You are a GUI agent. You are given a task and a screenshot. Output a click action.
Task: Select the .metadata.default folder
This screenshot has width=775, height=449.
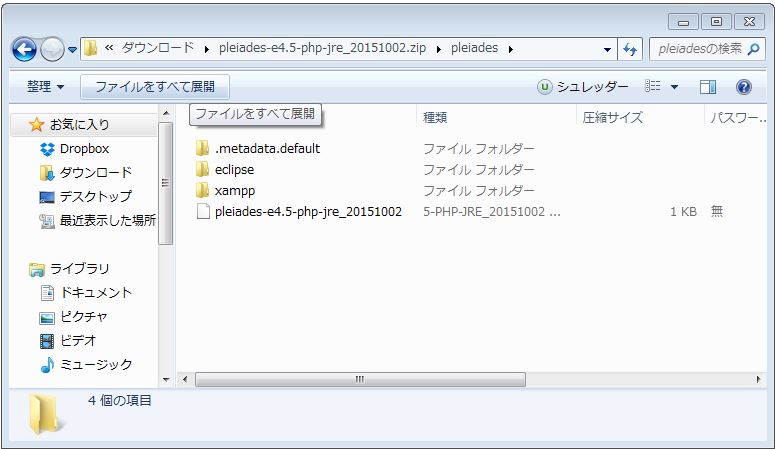pos(267,148)
